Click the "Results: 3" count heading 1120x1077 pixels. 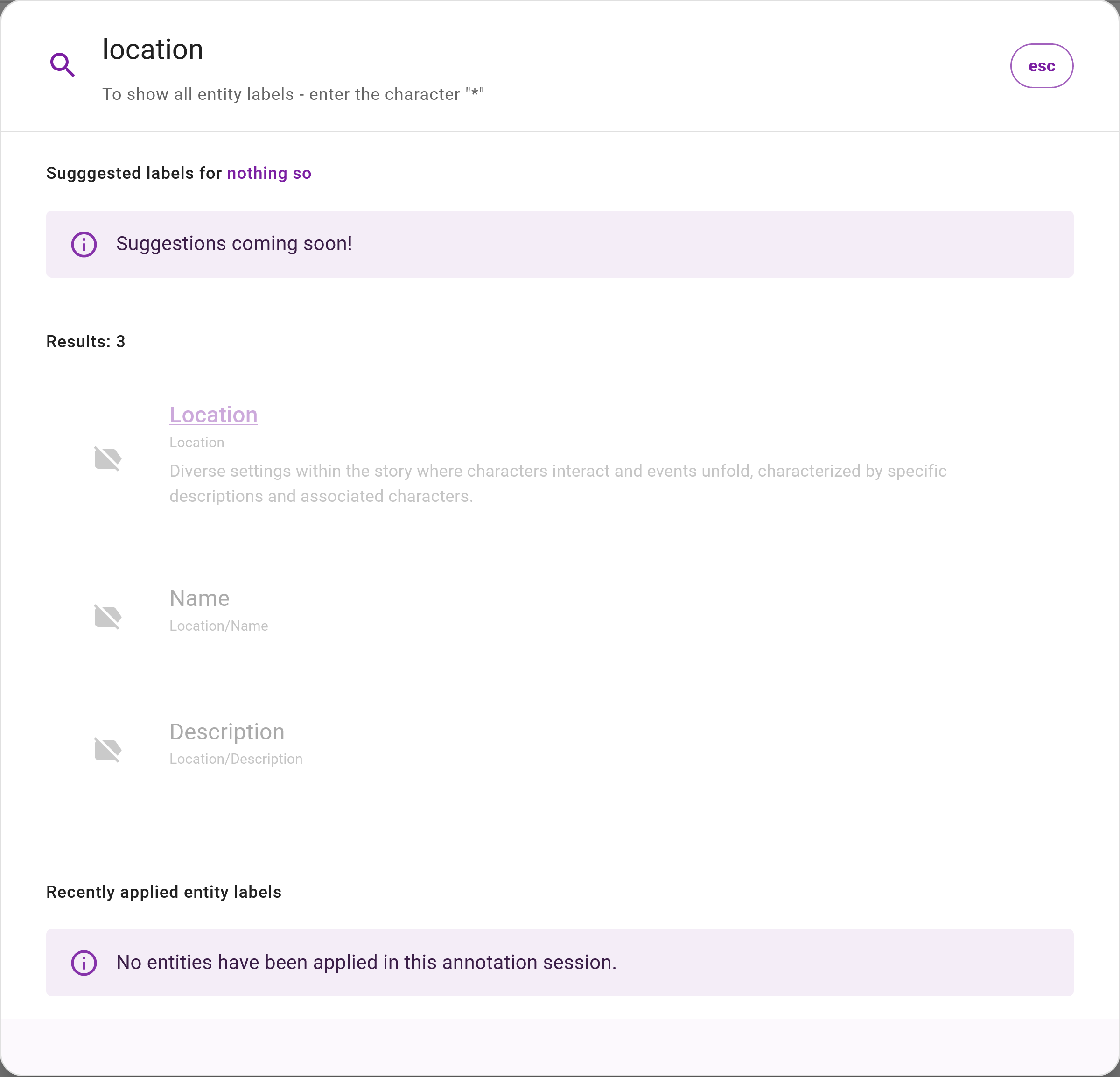click(86, 342)
